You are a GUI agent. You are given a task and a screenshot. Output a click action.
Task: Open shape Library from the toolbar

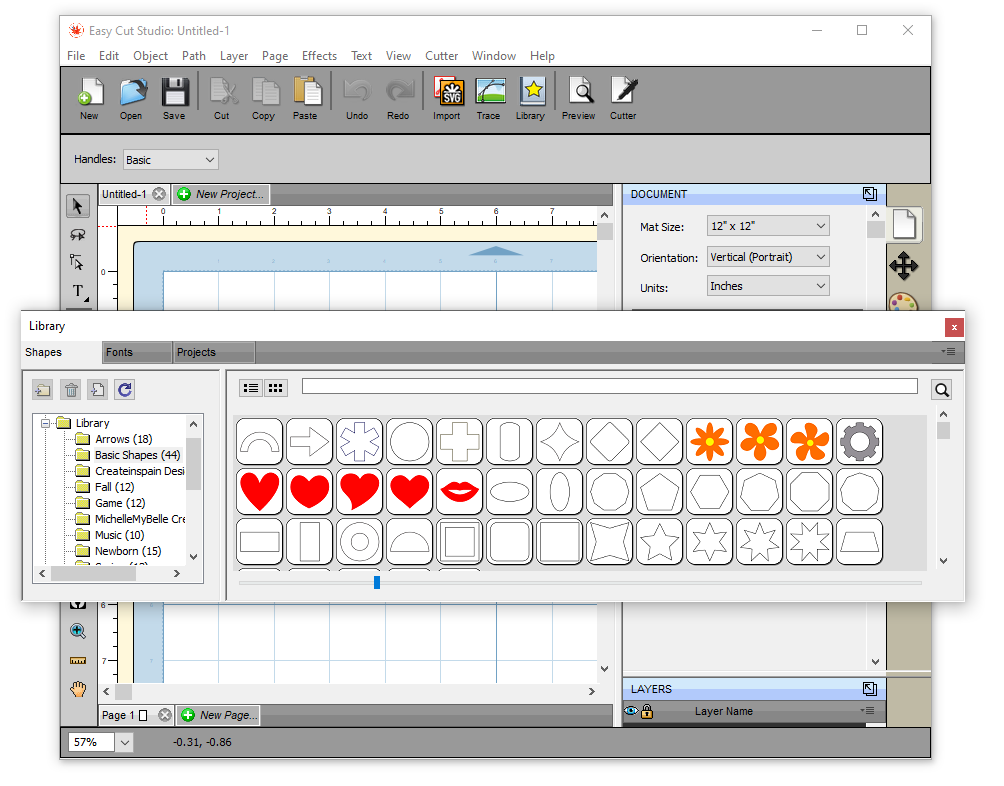531,94
